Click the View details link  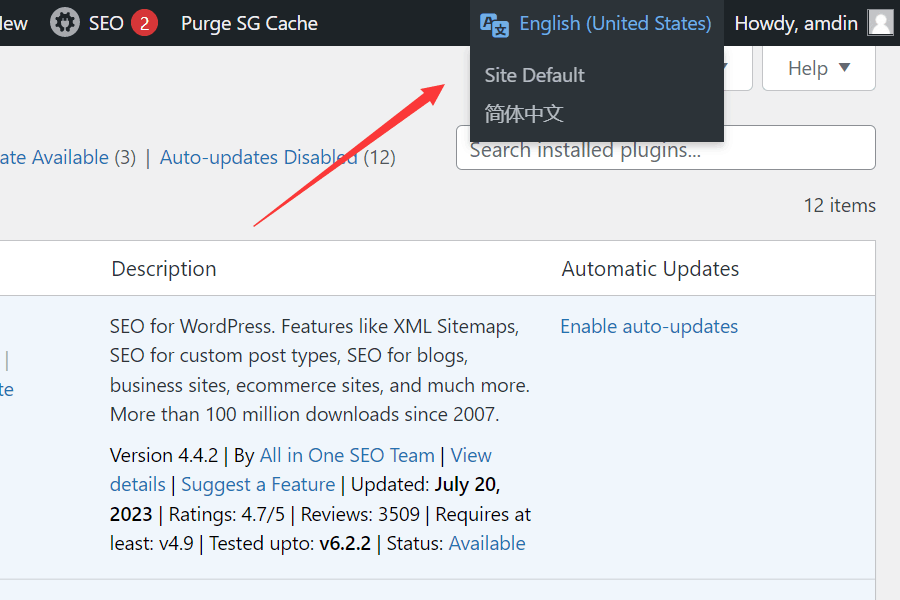[471, 455]
